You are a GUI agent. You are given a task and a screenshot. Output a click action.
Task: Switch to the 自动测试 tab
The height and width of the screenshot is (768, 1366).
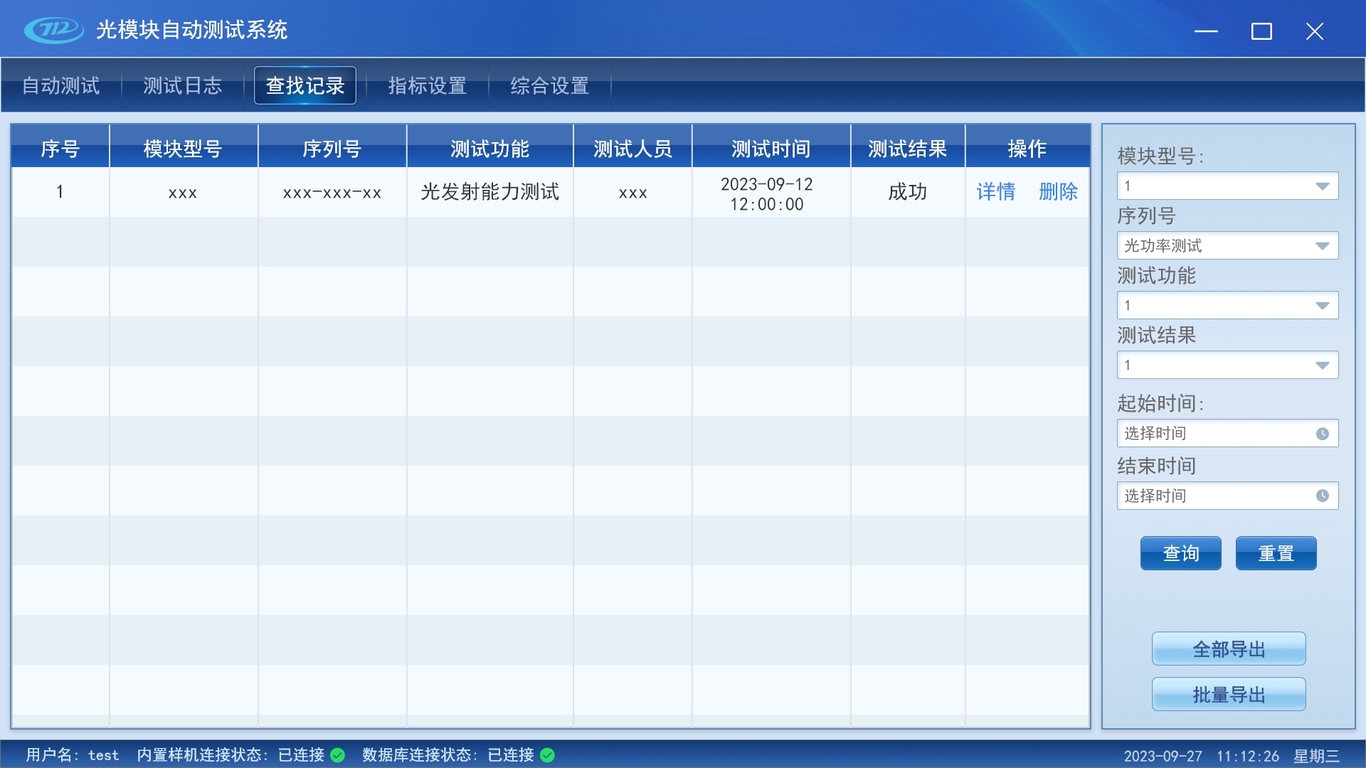tap(61, 86)
